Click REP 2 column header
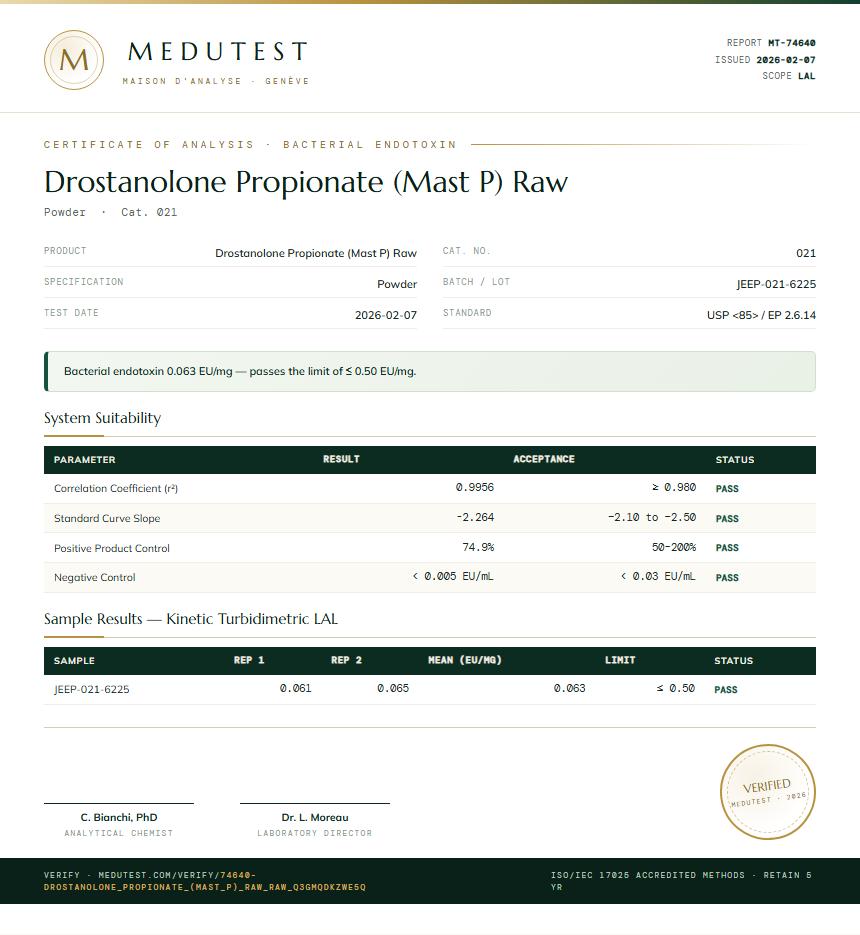This screenshot has height=935, width=860. tap(347, 660)
